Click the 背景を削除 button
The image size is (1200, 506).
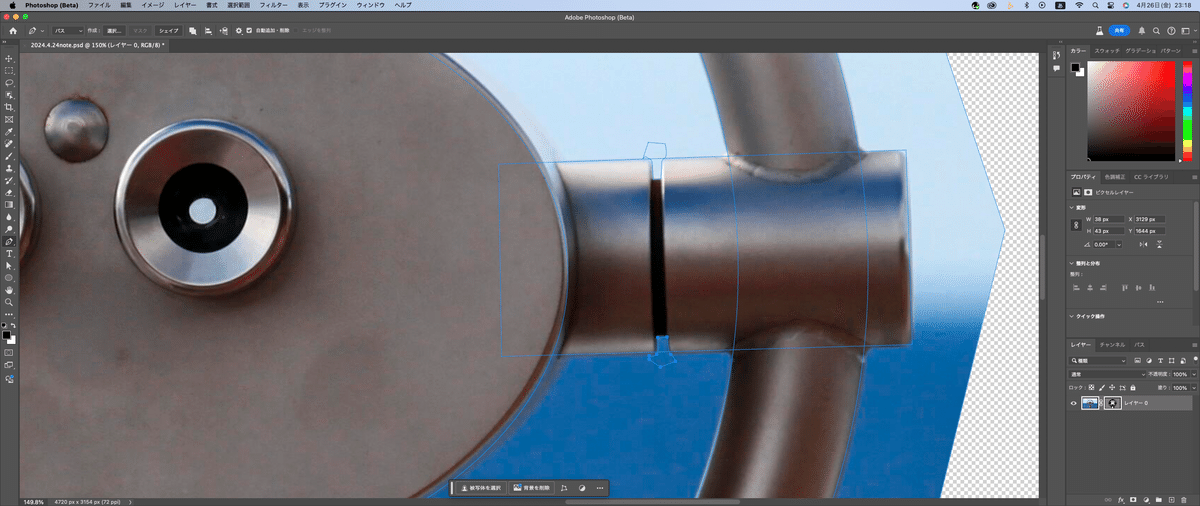tap(531, 488)
